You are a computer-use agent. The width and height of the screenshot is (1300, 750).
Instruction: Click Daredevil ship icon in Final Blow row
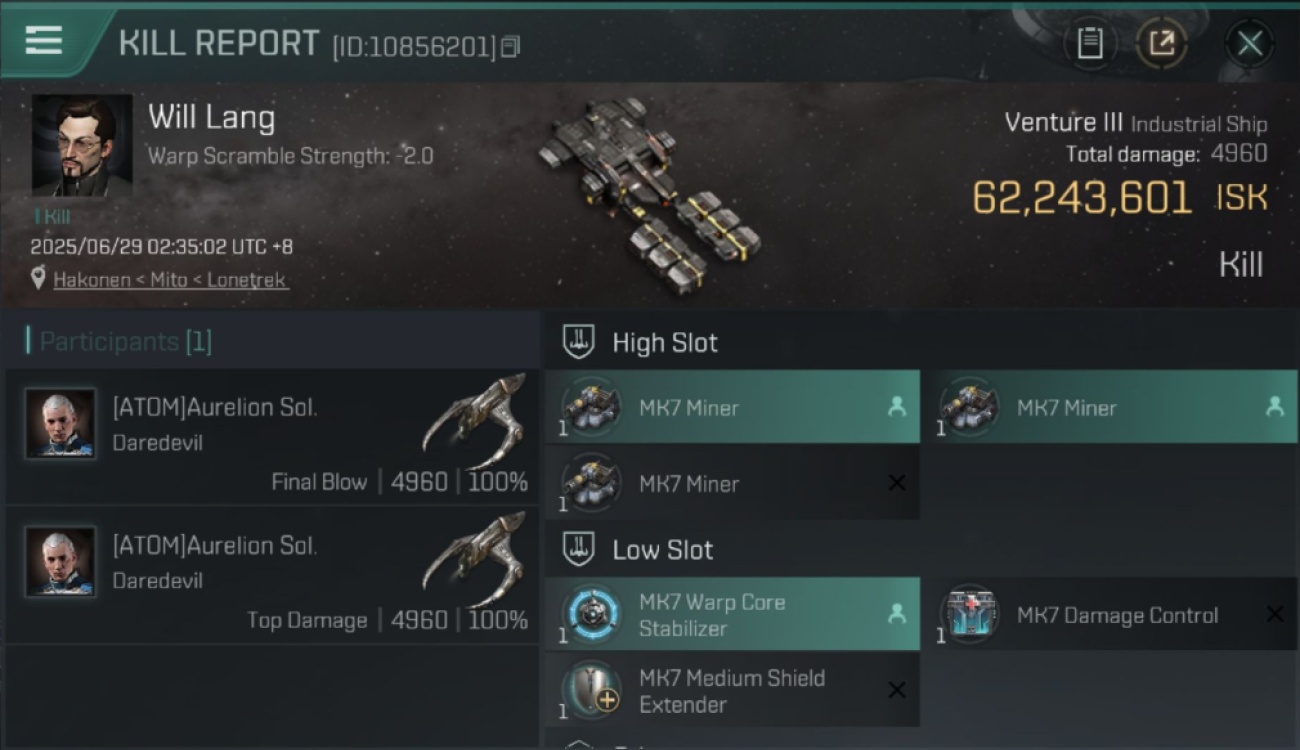pyautogui.click(x=474, y=422)
